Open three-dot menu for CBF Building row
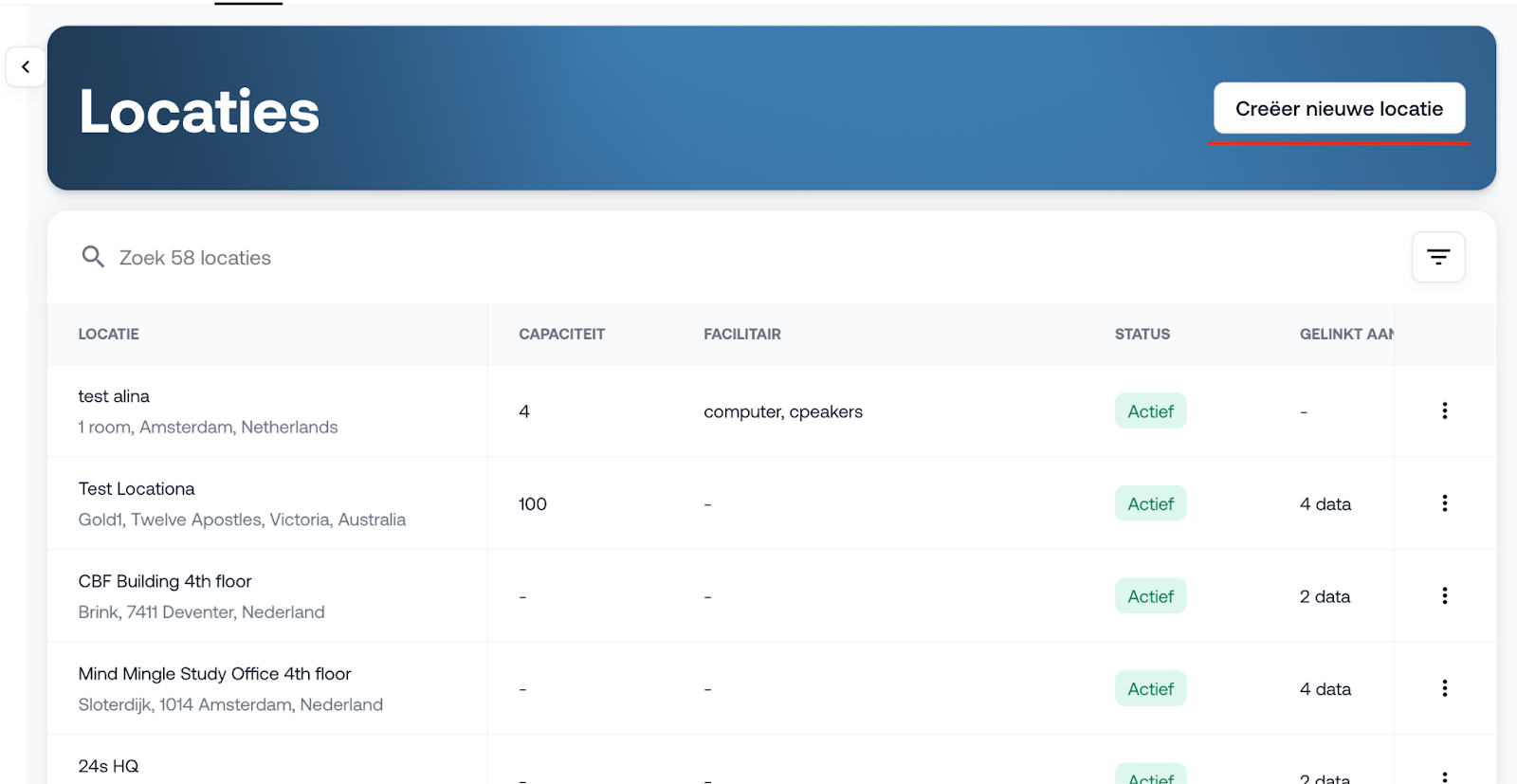 pos(1444,595)
